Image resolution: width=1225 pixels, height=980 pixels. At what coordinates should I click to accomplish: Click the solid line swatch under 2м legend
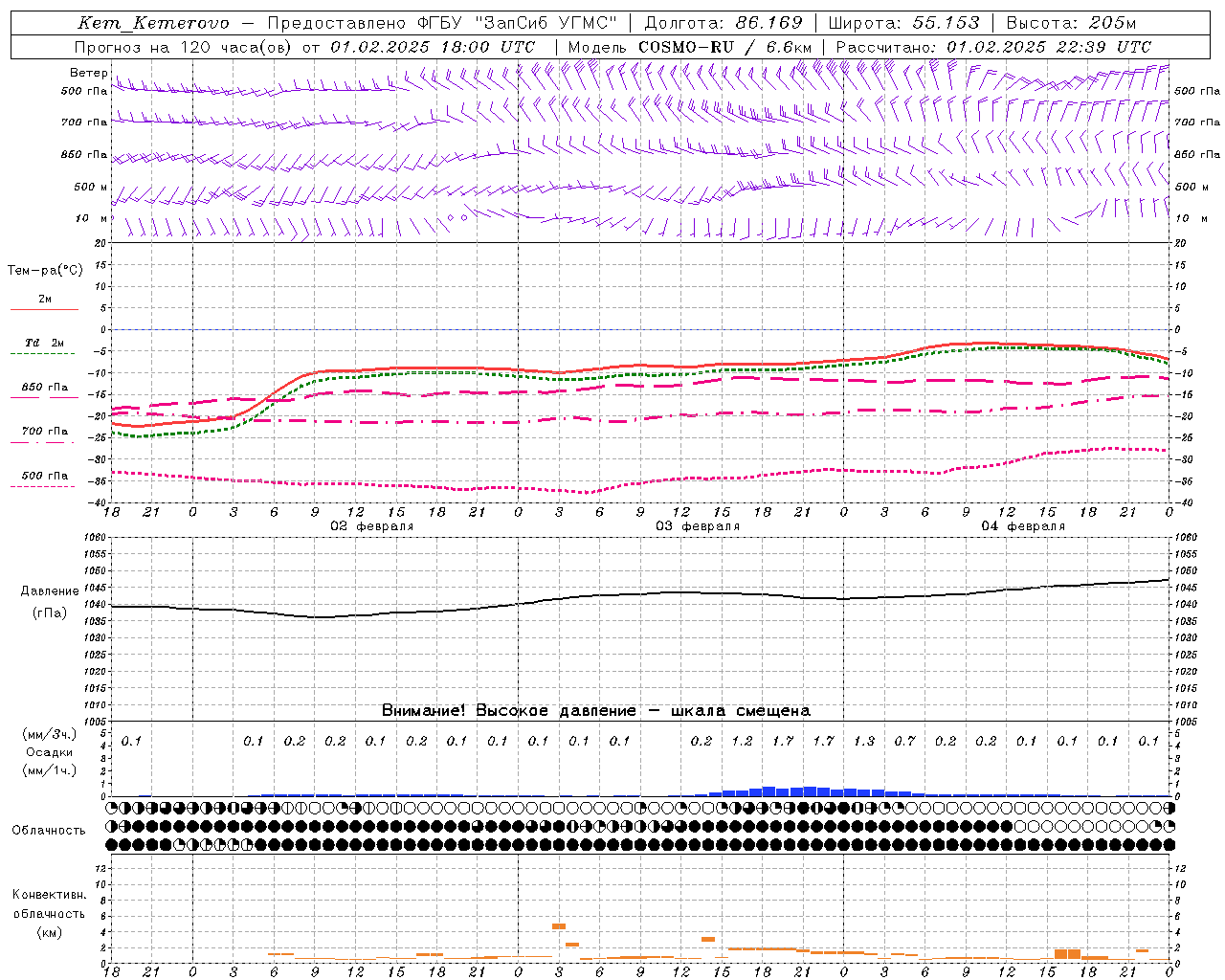pos(44,310)
